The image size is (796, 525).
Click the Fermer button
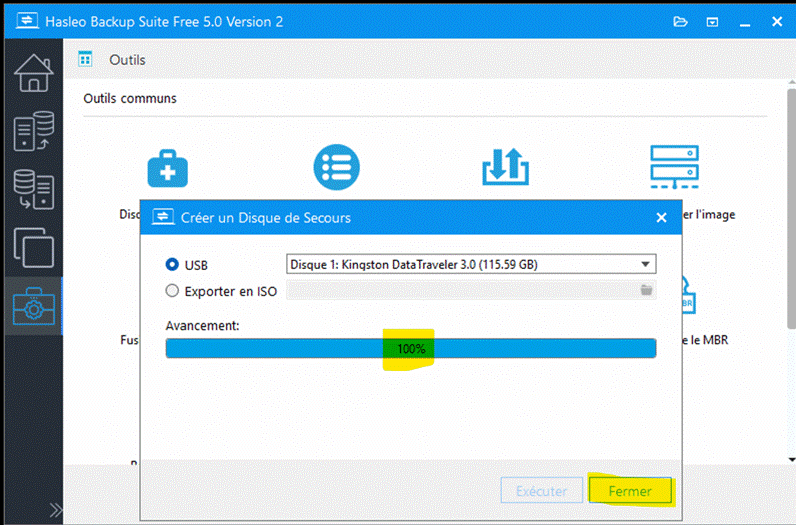pyautogui.click(x=630, y=491)
